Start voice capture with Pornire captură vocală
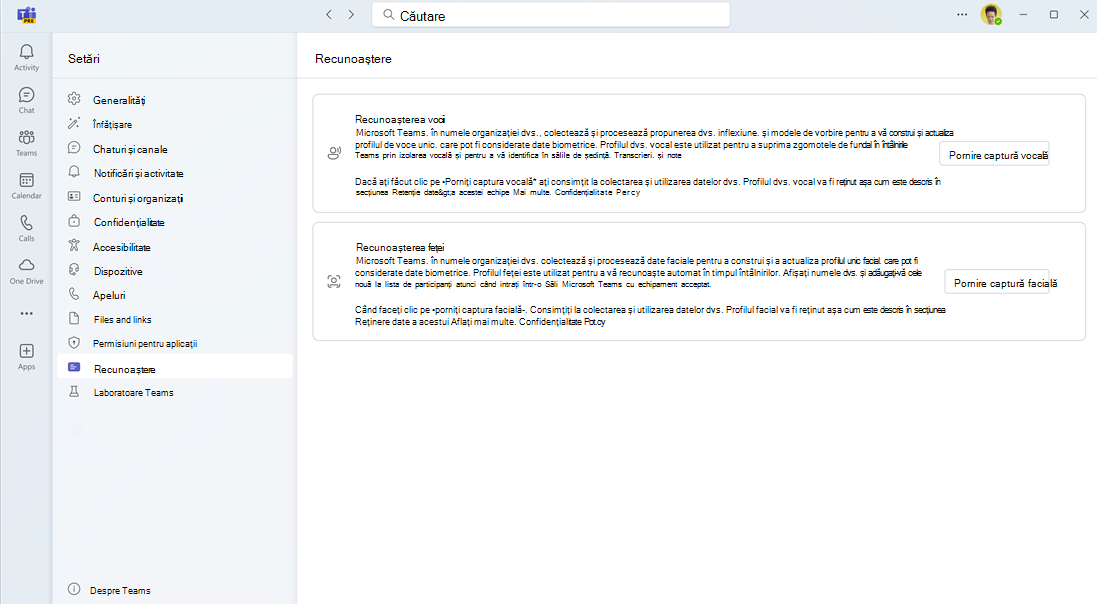The width and height of the screenshot is (1097, 604). tap(994, 155)
